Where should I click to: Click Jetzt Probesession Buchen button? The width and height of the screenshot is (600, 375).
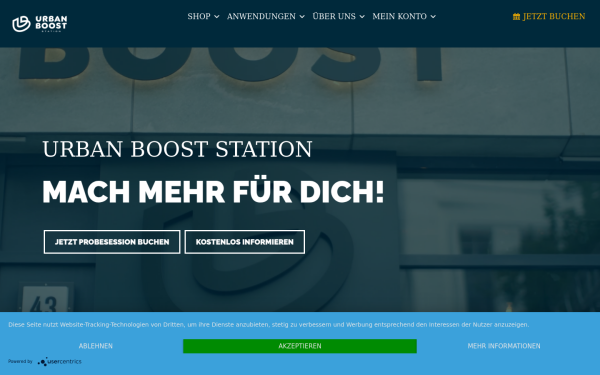click(112, 242)
